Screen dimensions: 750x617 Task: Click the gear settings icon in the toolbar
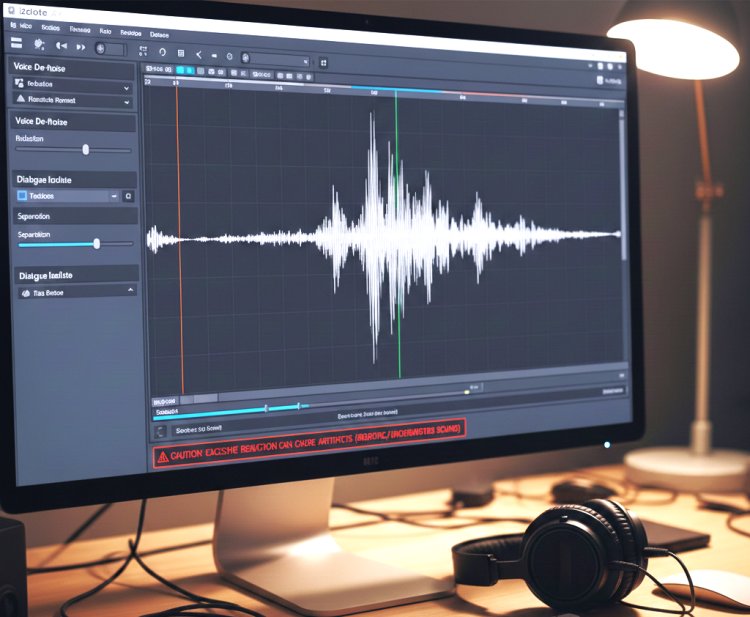click(38, 45)
